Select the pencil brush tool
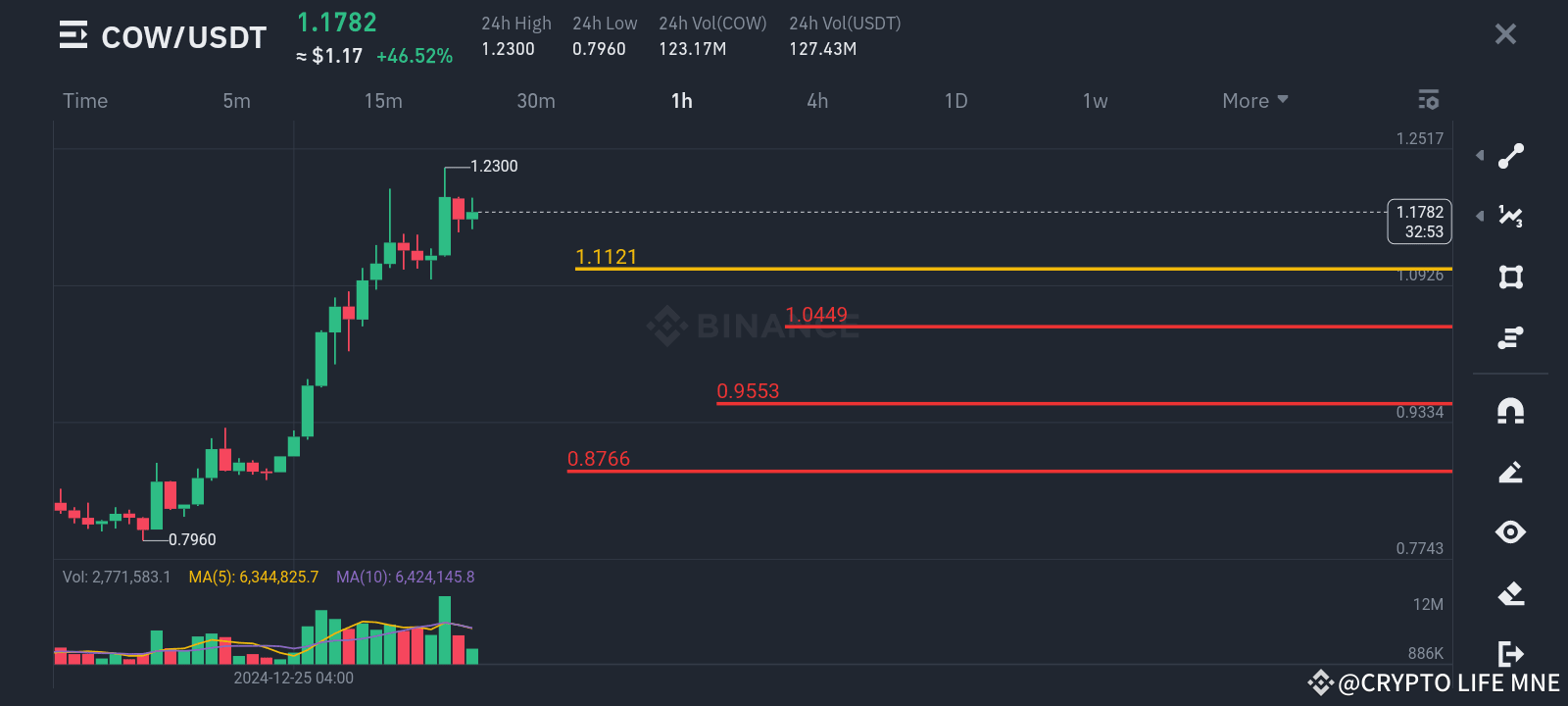The height and width of the screenshot is (706, 1568). 1510,472
